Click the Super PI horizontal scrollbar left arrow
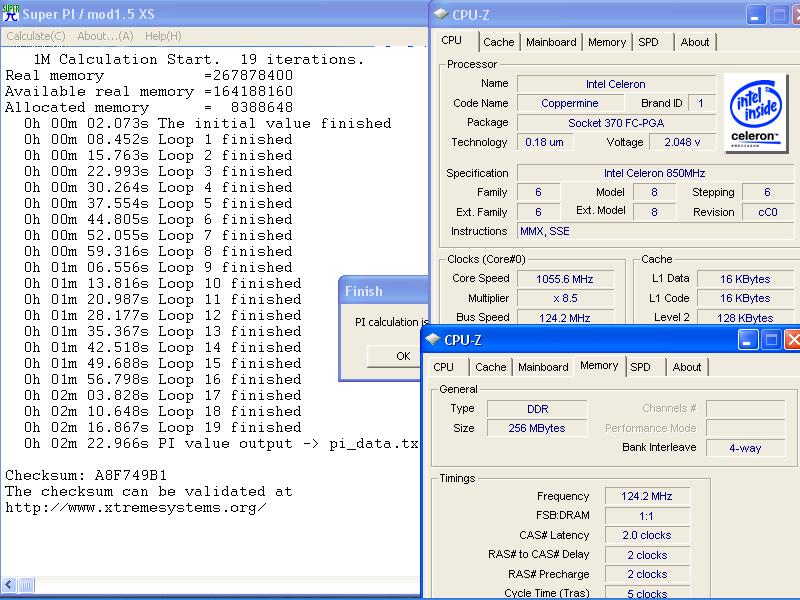This screenshot has height=600, width=800. [9, 585]
